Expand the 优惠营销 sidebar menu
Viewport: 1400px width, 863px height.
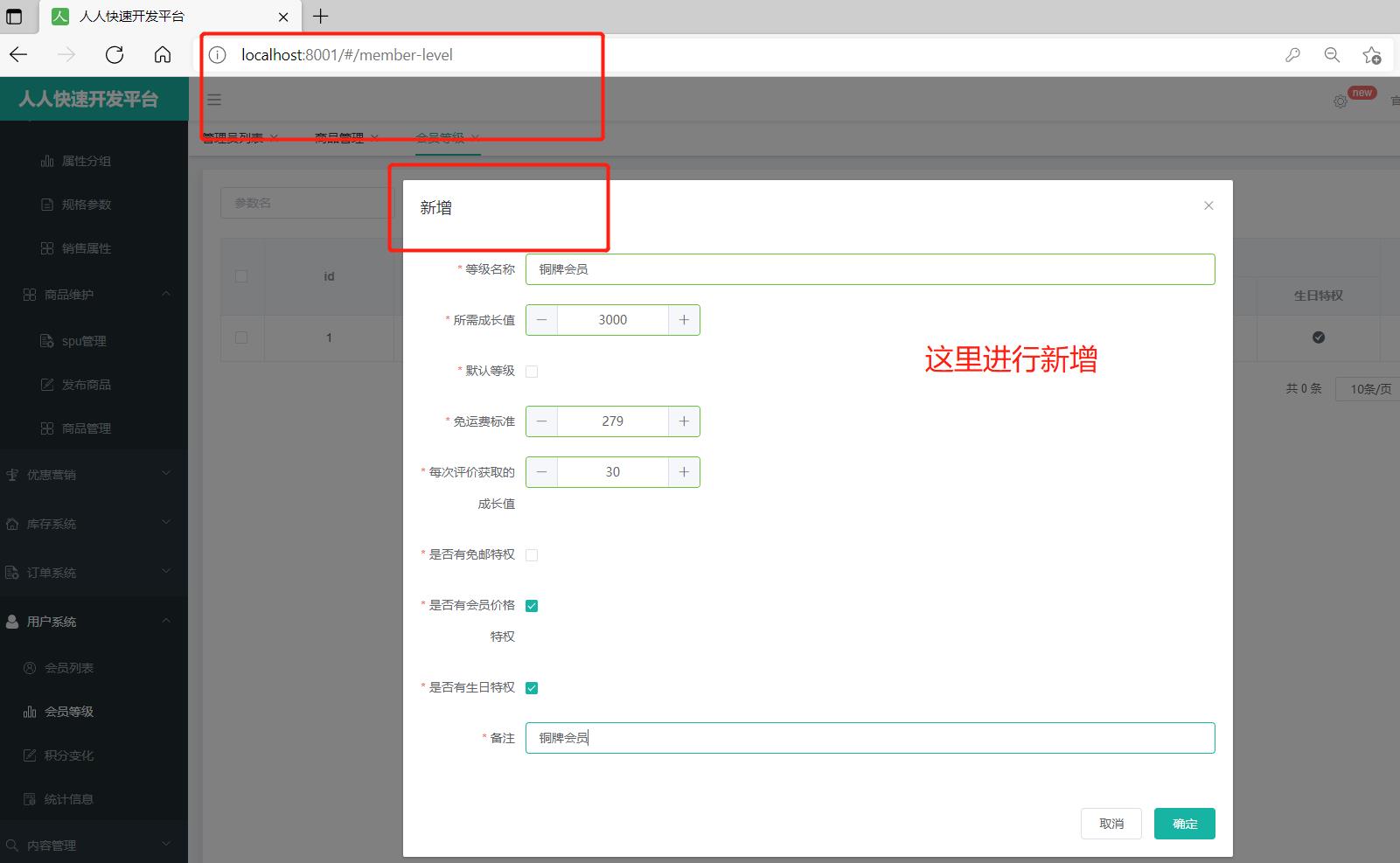[x=94, y=475]
